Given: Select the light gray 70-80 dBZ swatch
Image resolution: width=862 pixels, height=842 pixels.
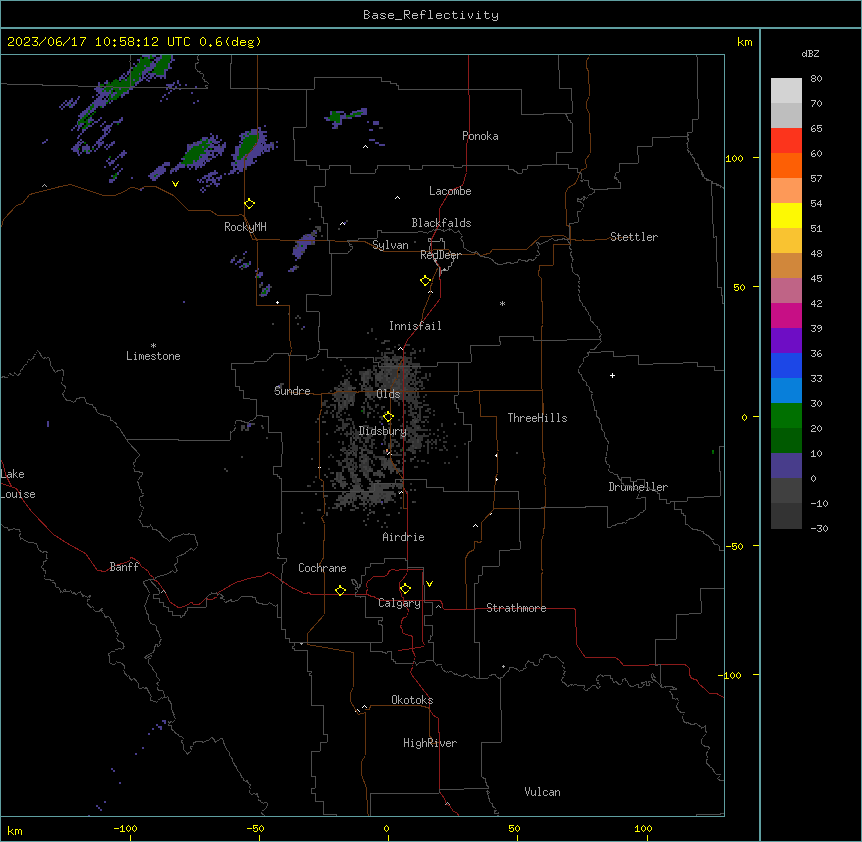Looking at the screenshot, I should 786,91.
